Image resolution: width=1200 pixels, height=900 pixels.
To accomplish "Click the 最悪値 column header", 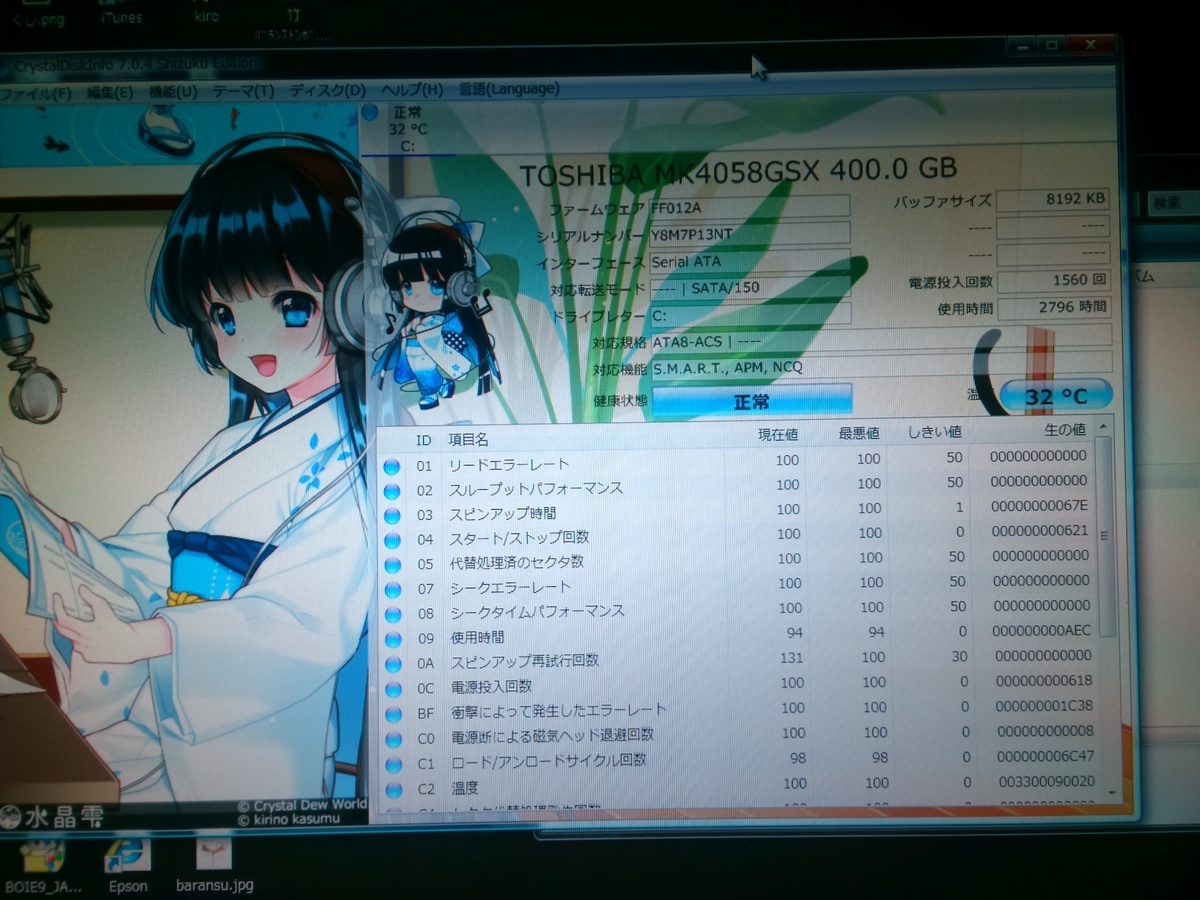I will point(859,433).
